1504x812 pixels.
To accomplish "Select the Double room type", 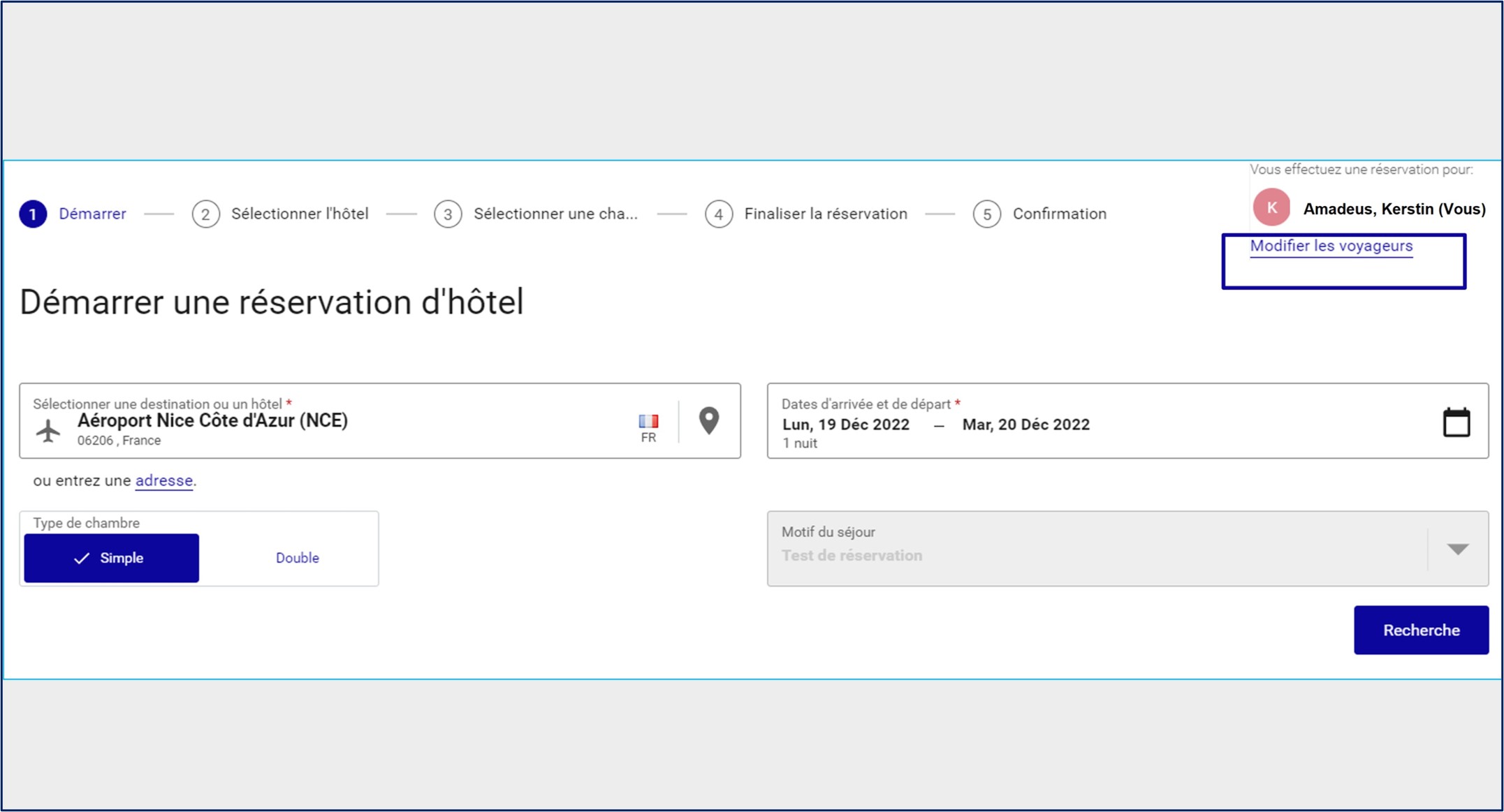I will tap(297, 558).
